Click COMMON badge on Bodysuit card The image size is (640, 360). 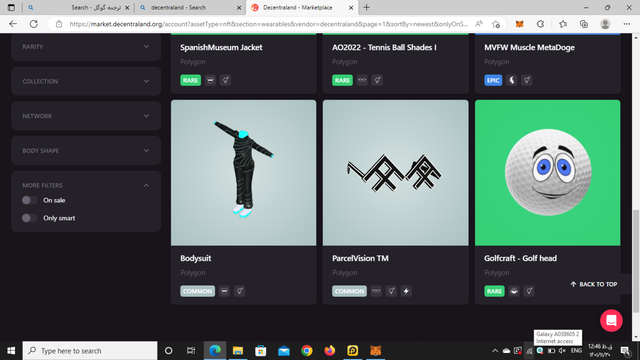tap(198, 291)
